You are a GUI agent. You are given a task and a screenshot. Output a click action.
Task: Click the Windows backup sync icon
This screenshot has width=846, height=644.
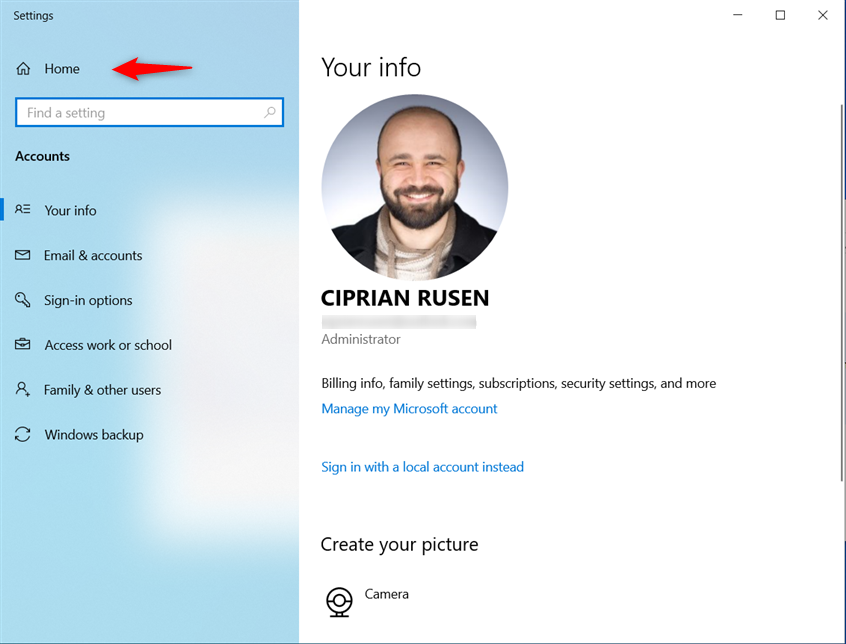pos(23,434)
